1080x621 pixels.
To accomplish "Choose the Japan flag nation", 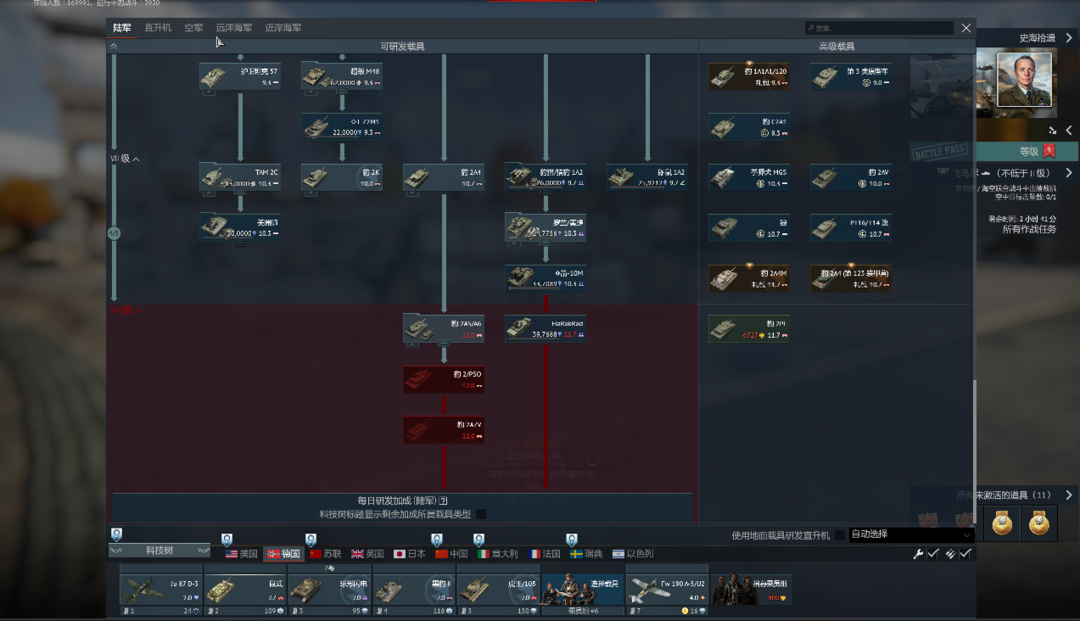I will pos(409,554).
